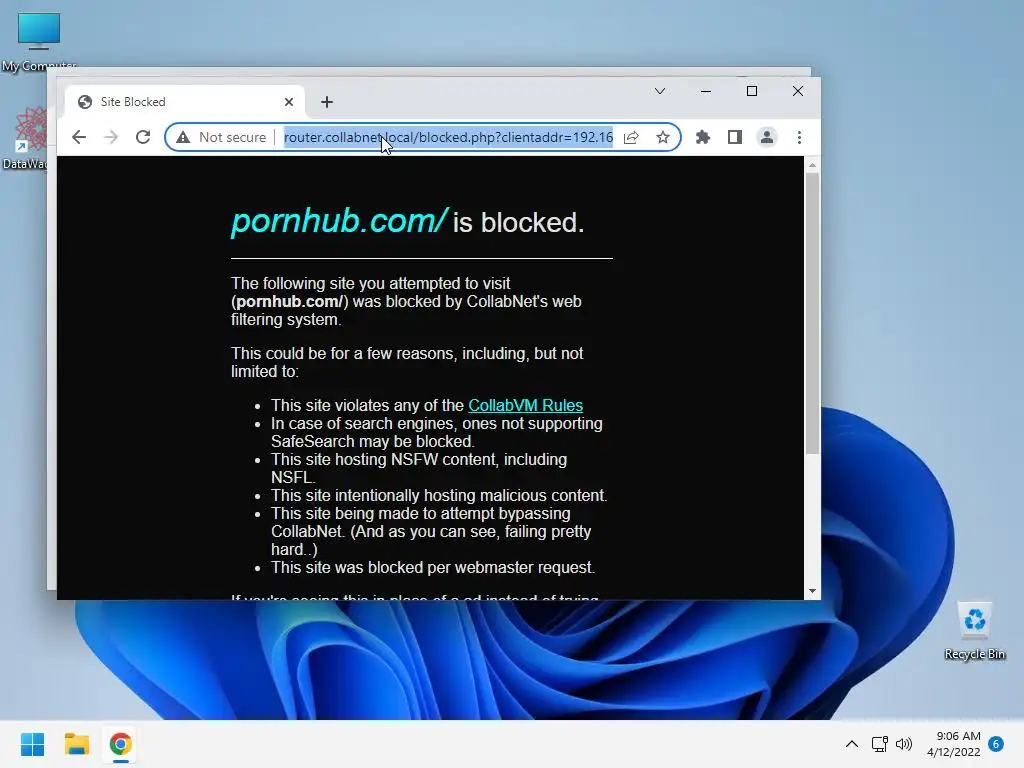Click the disabled forward navigation arrow

(x=111, y=137)
